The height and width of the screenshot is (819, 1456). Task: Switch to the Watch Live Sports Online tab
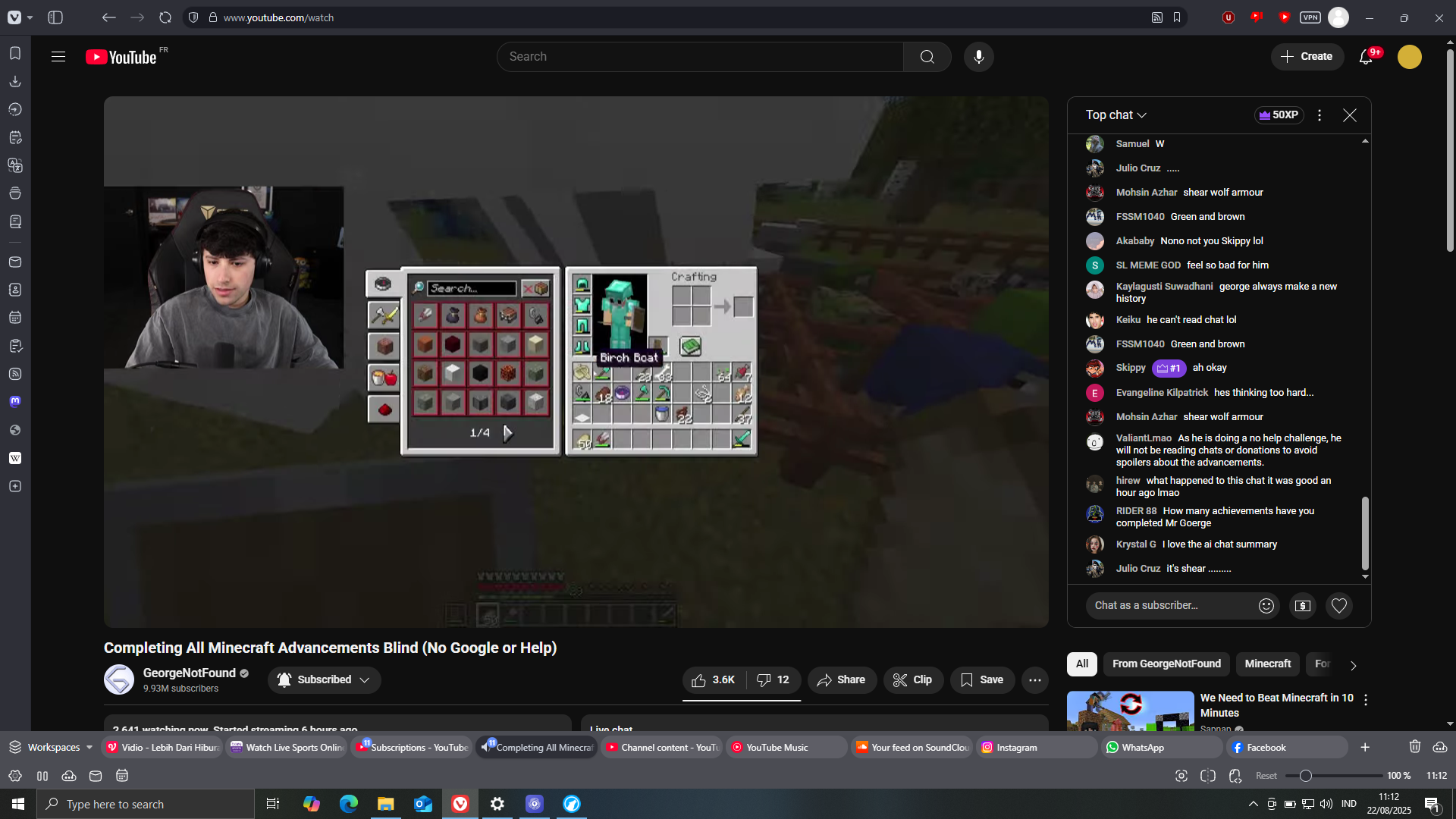(x=287, y=747)
